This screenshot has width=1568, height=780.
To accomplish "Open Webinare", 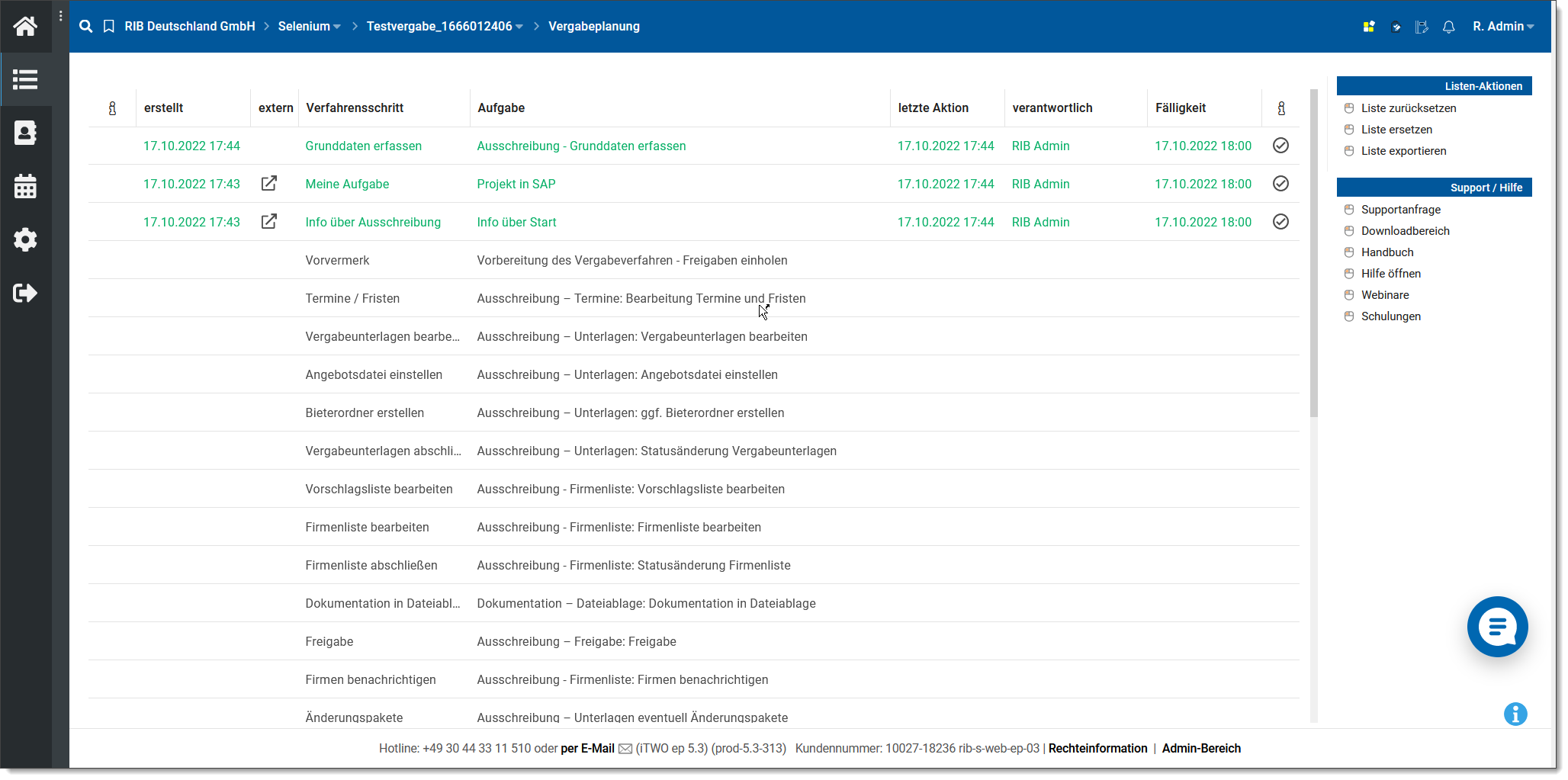I will coord(1385,295).
